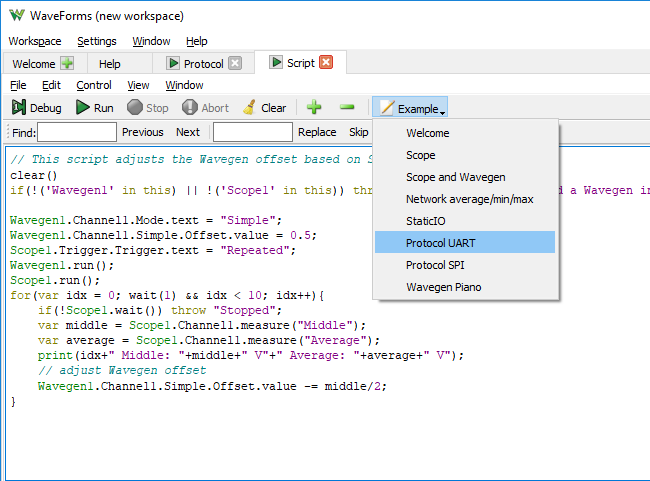650x481 pixels.
Task: Clear output using the broom icon
Action: pos(264,107)
